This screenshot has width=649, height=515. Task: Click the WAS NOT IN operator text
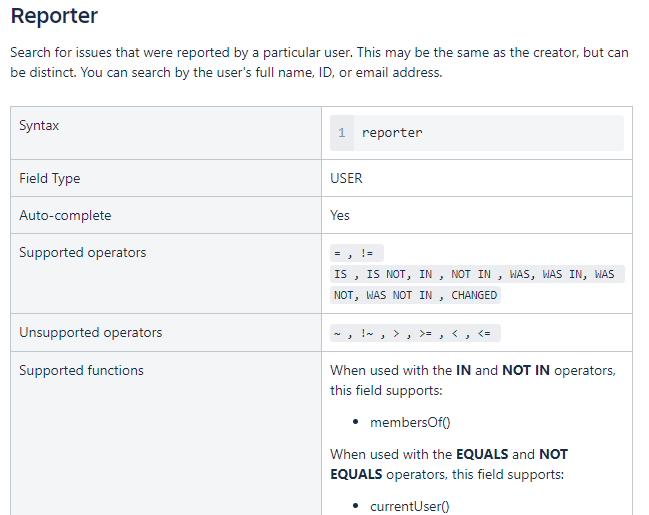pyautogui.click(x=399, y=295)
